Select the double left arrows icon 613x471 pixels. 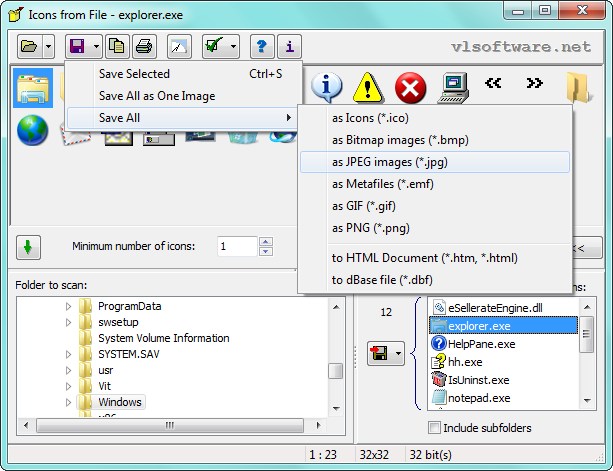pyautogui.click(x=493, y=83)
